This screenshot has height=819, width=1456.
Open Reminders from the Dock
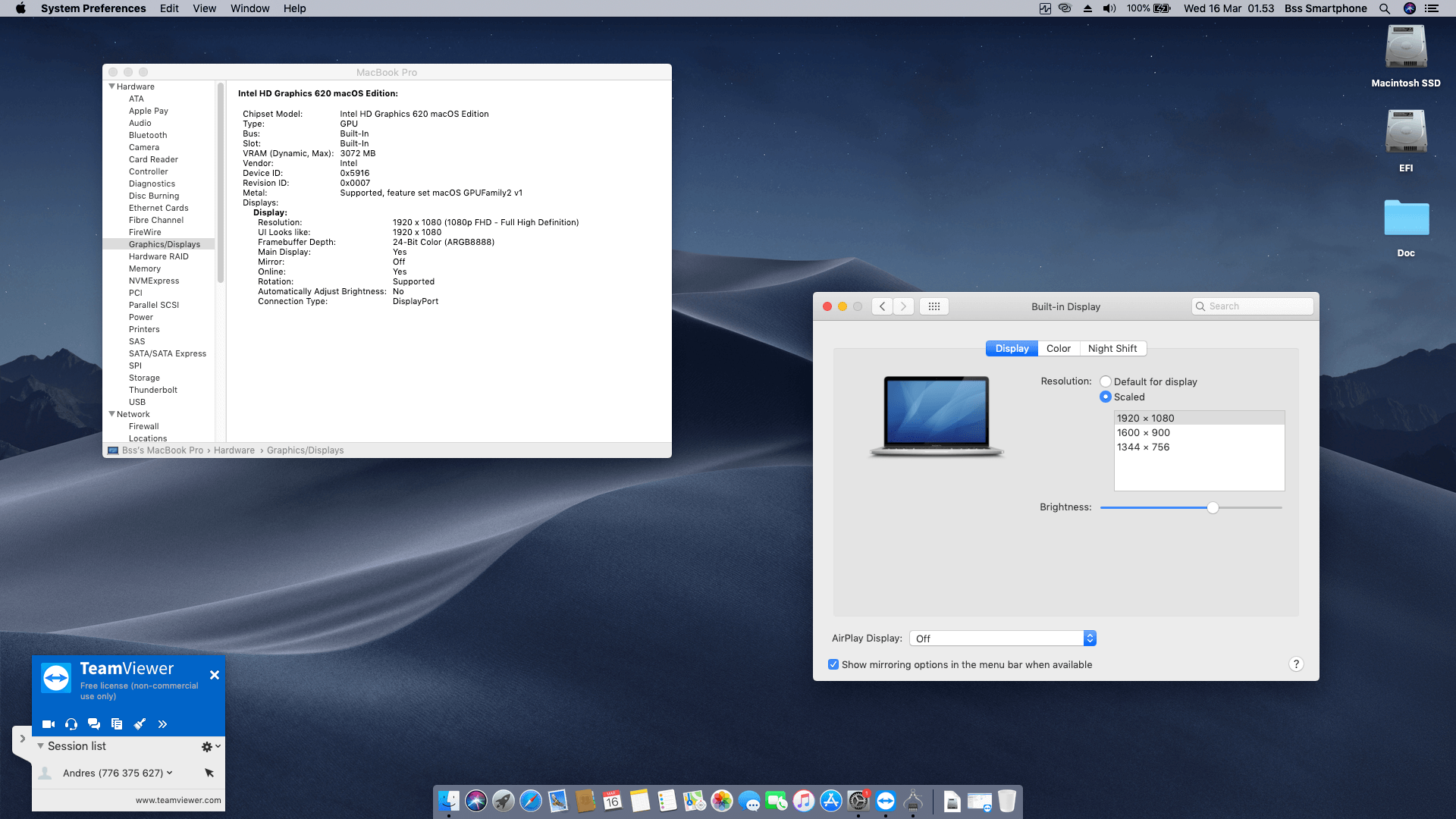(x=667, y=801)
